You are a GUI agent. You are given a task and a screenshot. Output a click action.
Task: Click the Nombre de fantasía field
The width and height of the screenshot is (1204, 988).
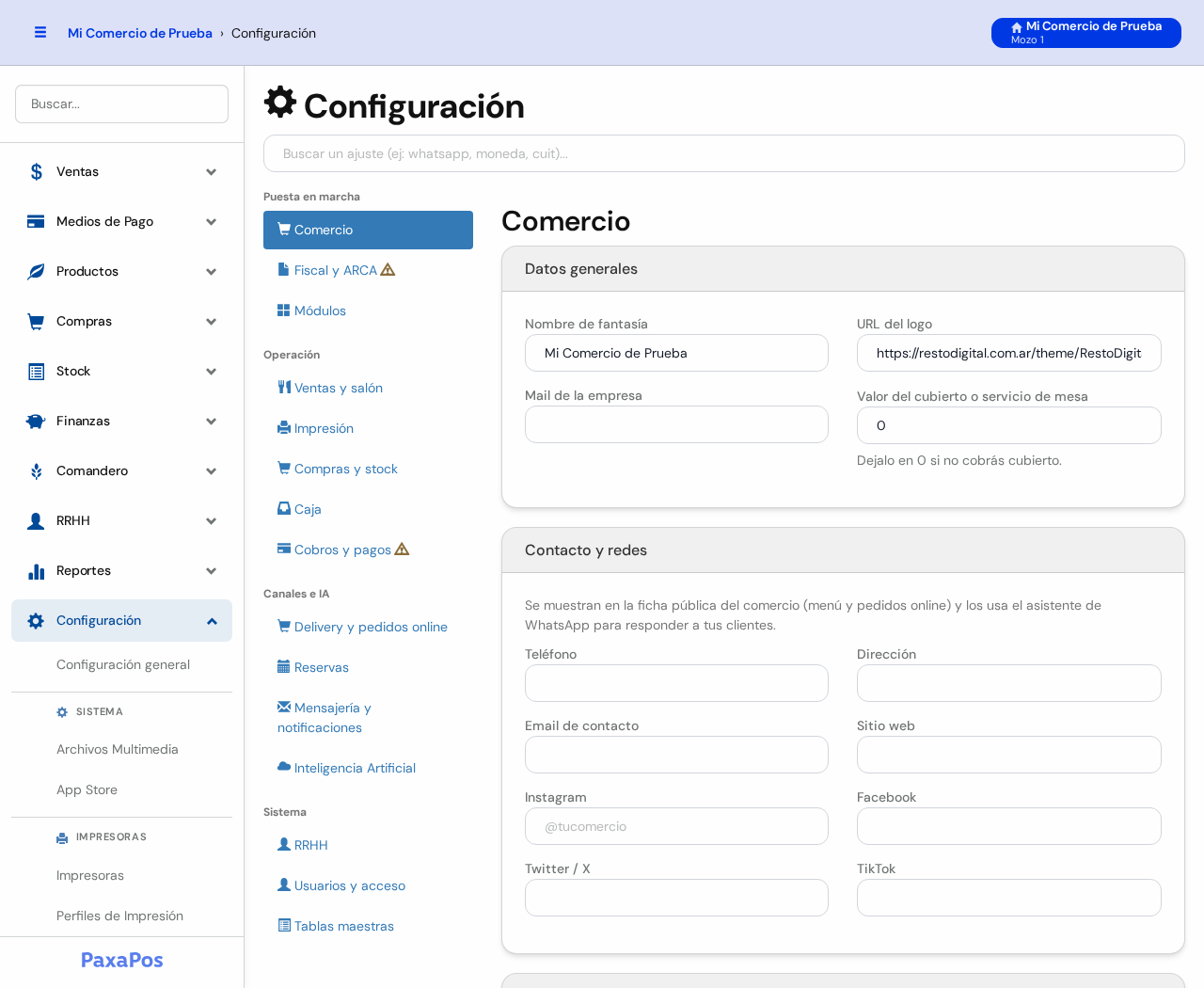(676, 353)
